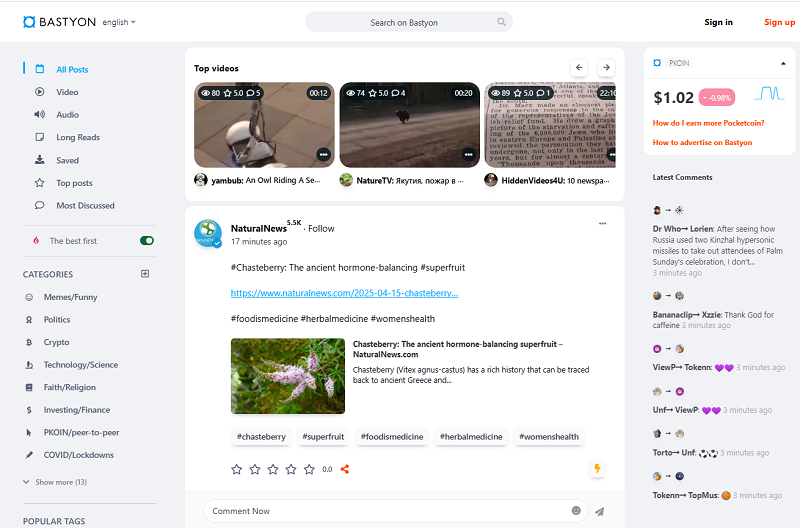Click the #foodismedicine tag chip
Screen dimensions: 800x528
pos(392,437)
